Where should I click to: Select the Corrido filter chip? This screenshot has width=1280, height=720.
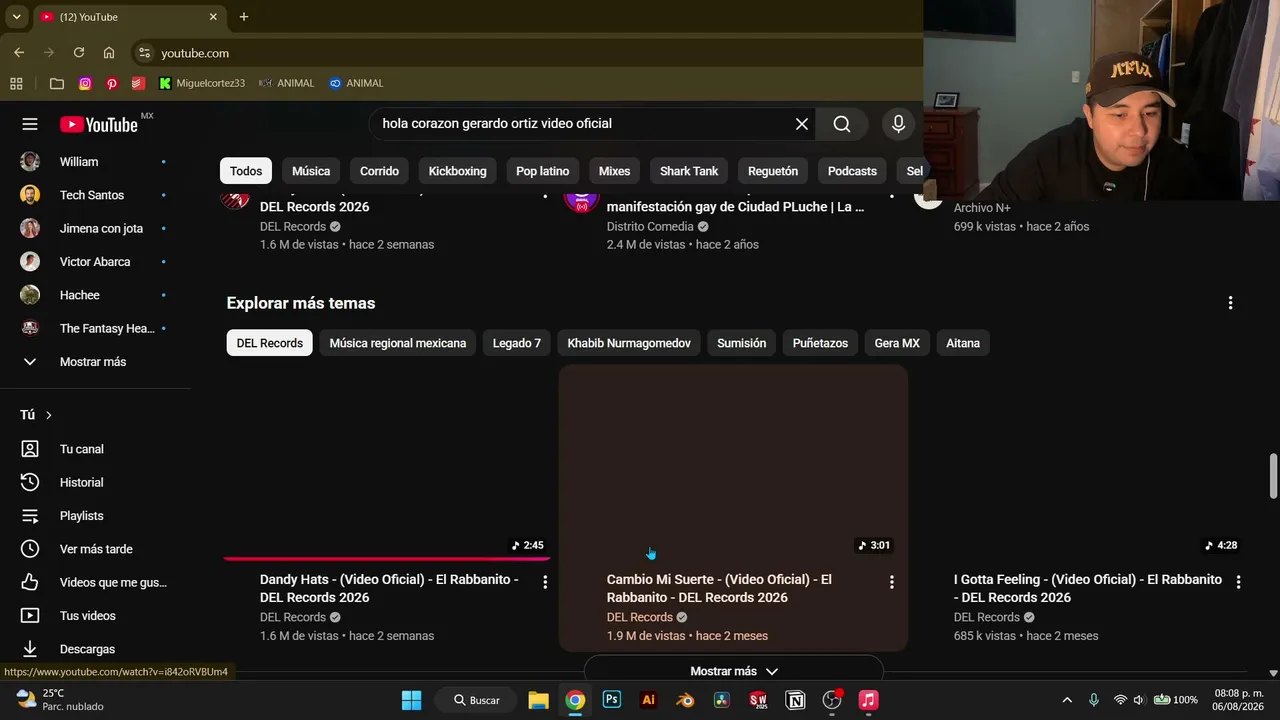point(380,171)
